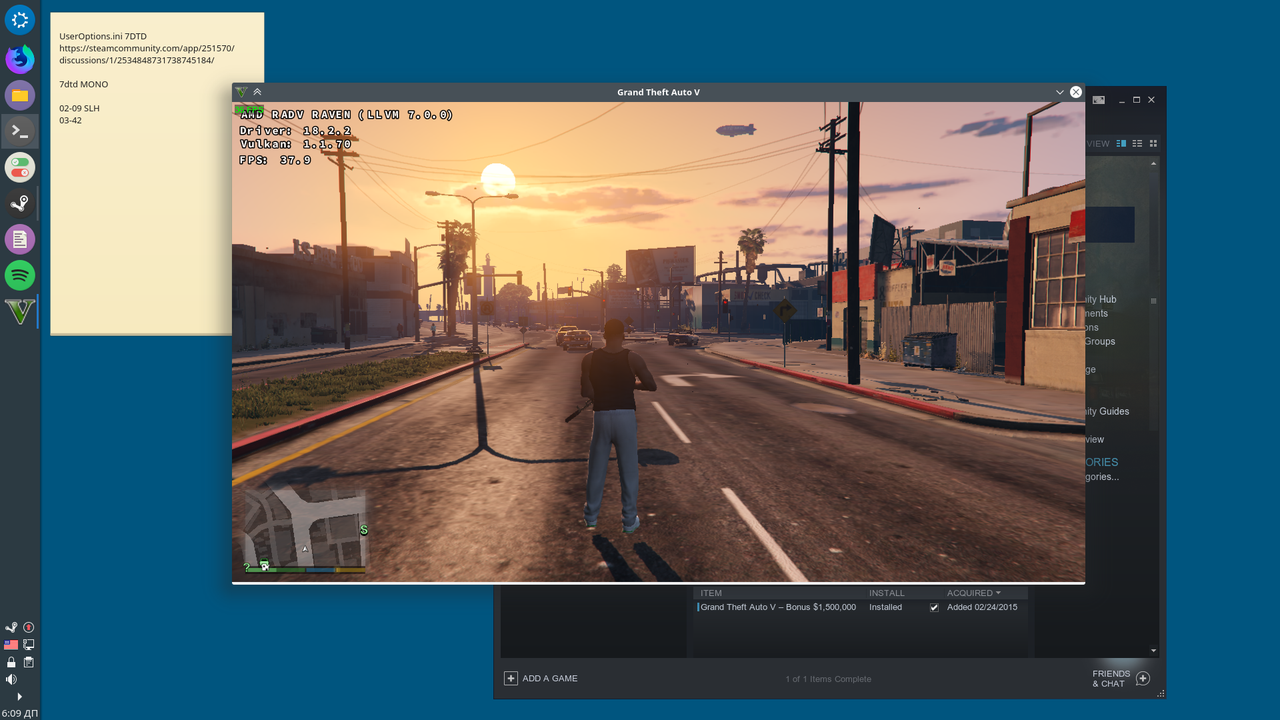Switch Steam library to grid view
Screen dimensions: 1280x720
tap(1153, 144)
